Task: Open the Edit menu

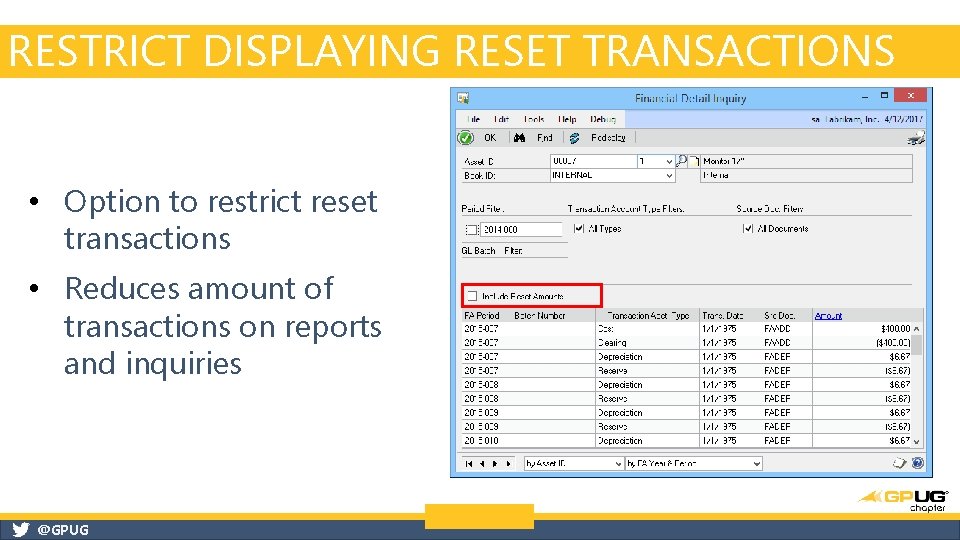Action: pyautogui.click(x=501, y=119)
